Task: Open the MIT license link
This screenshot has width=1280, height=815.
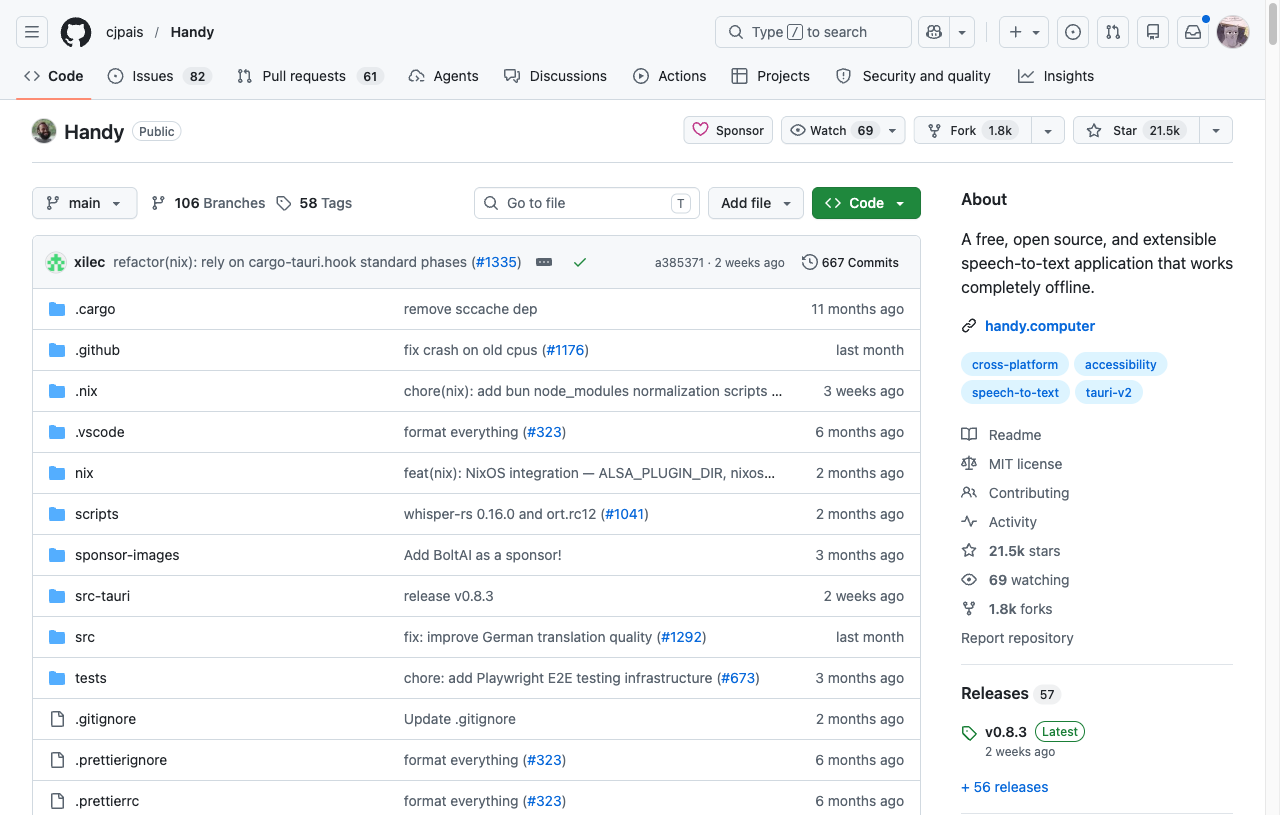Action: tap(1012, 464)
